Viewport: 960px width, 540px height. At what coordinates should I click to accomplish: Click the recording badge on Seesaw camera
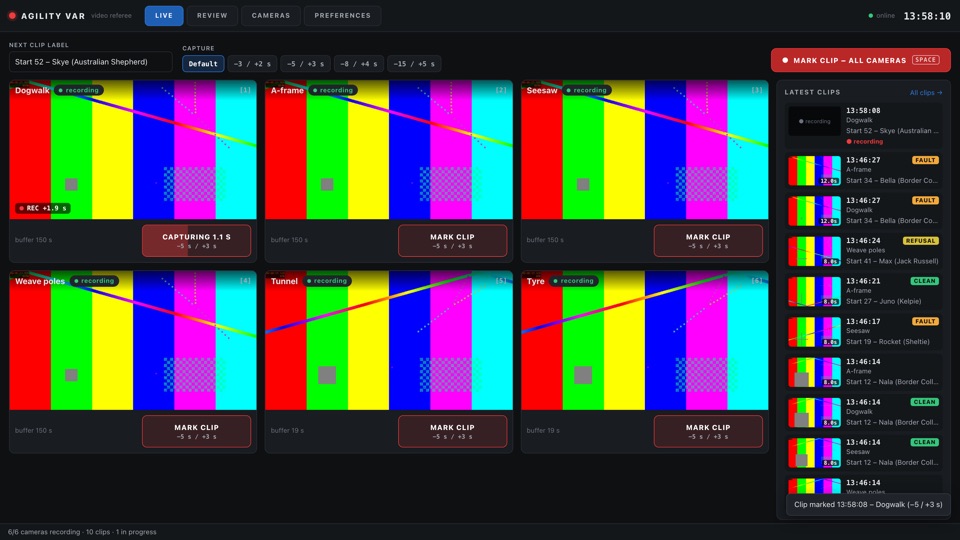(x=587, y=90)
